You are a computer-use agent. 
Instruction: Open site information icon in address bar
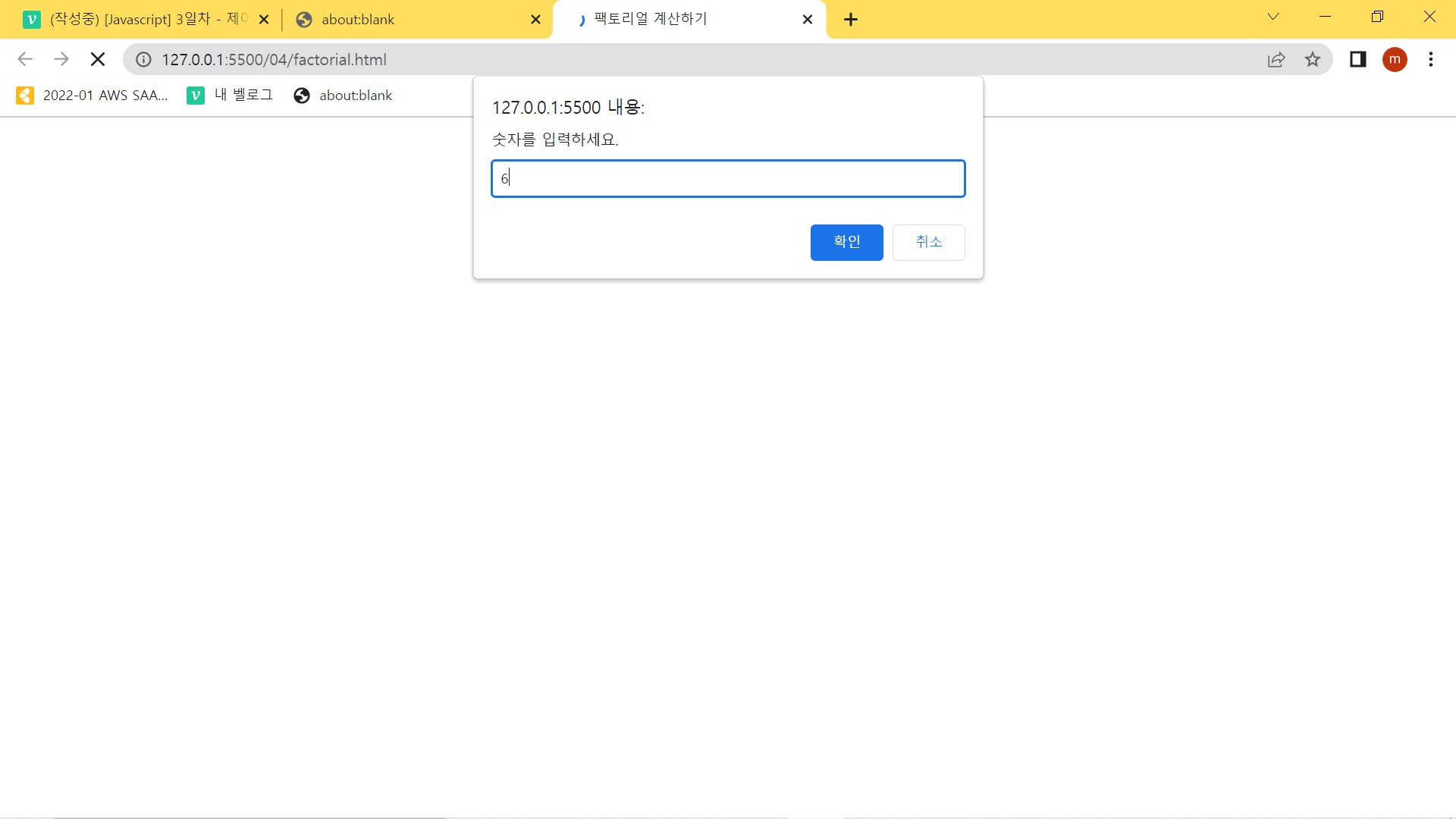pyautogui.click(x=143, y=59)
